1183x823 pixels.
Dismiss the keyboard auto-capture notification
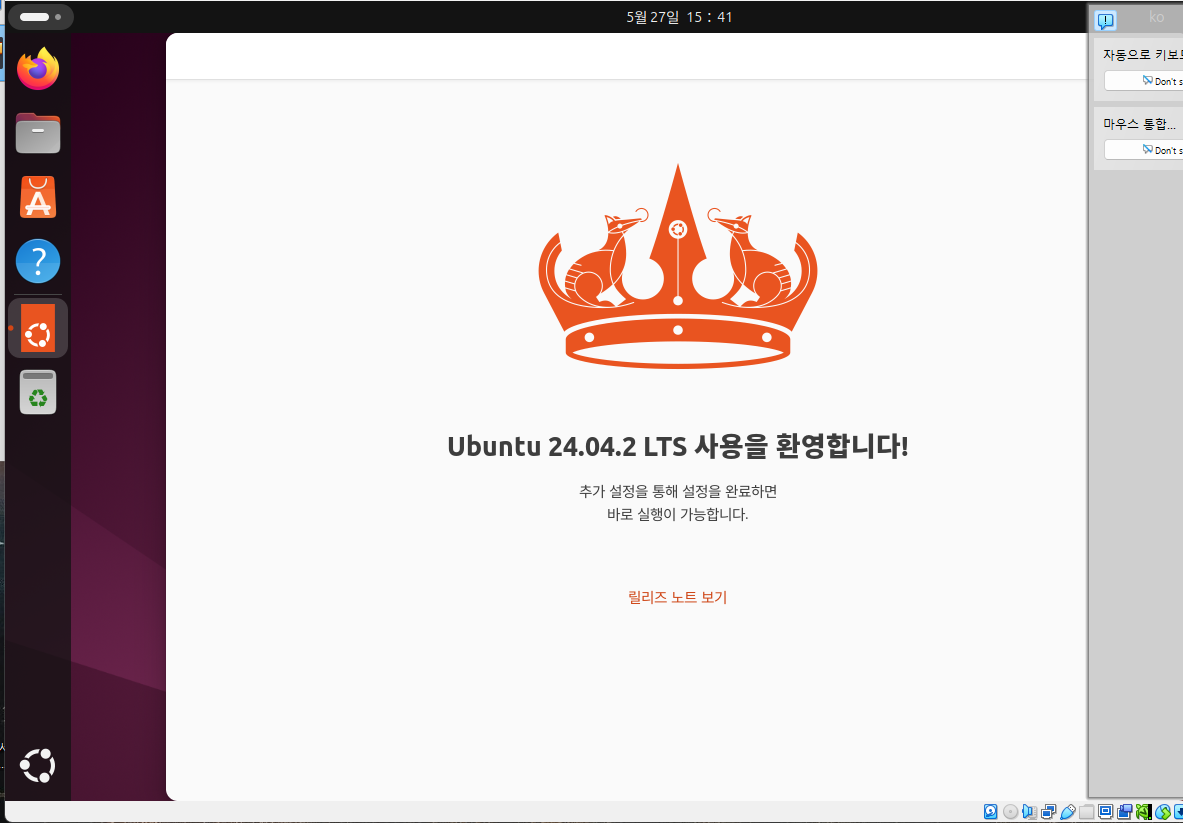[1143, 81]
